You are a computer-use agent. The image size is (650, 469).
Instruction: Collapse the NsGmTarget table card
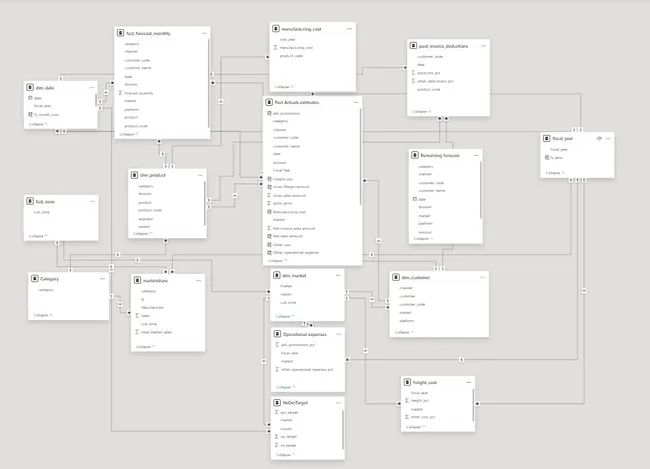coord(285,454)
